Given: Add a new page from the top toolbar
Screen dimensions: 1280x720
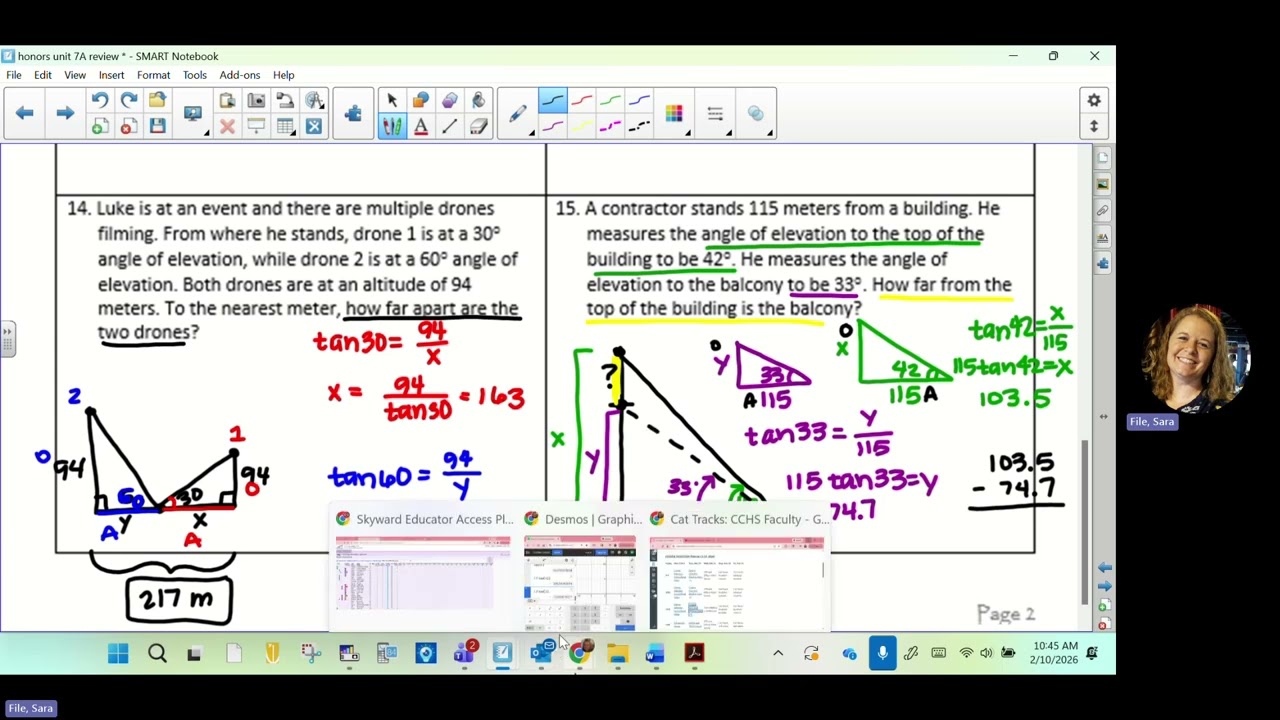Looking at the screenshot, I should tap(100, 127).
